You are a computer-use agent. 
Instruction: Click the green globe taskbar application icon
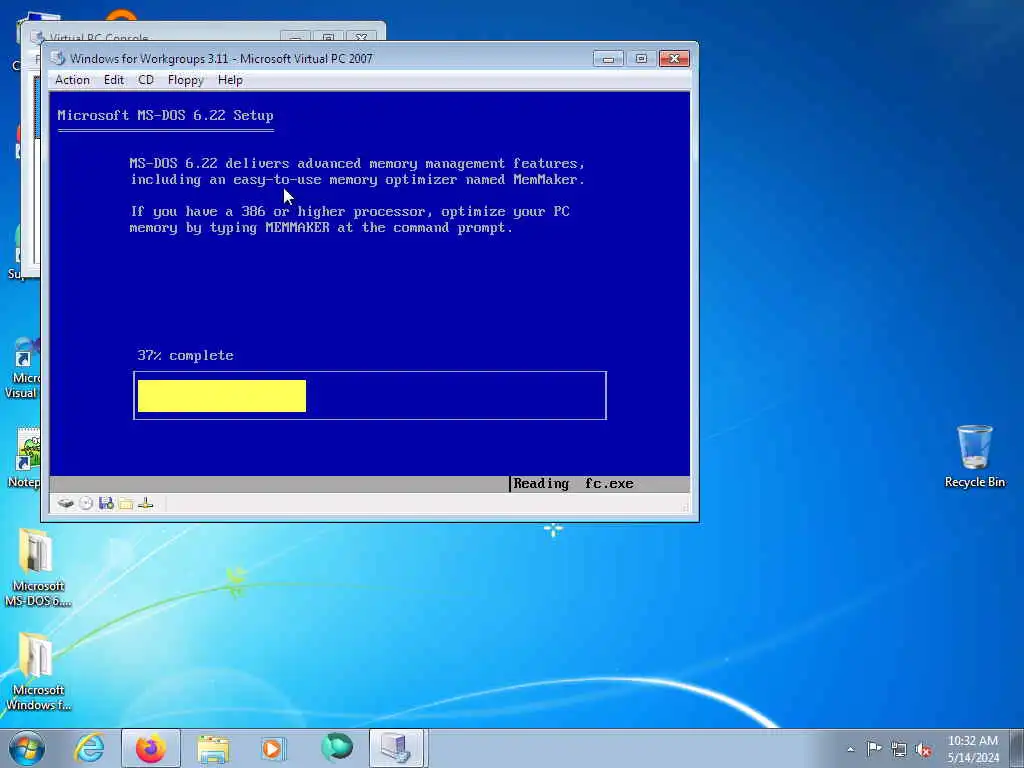(x=337, y=748)
